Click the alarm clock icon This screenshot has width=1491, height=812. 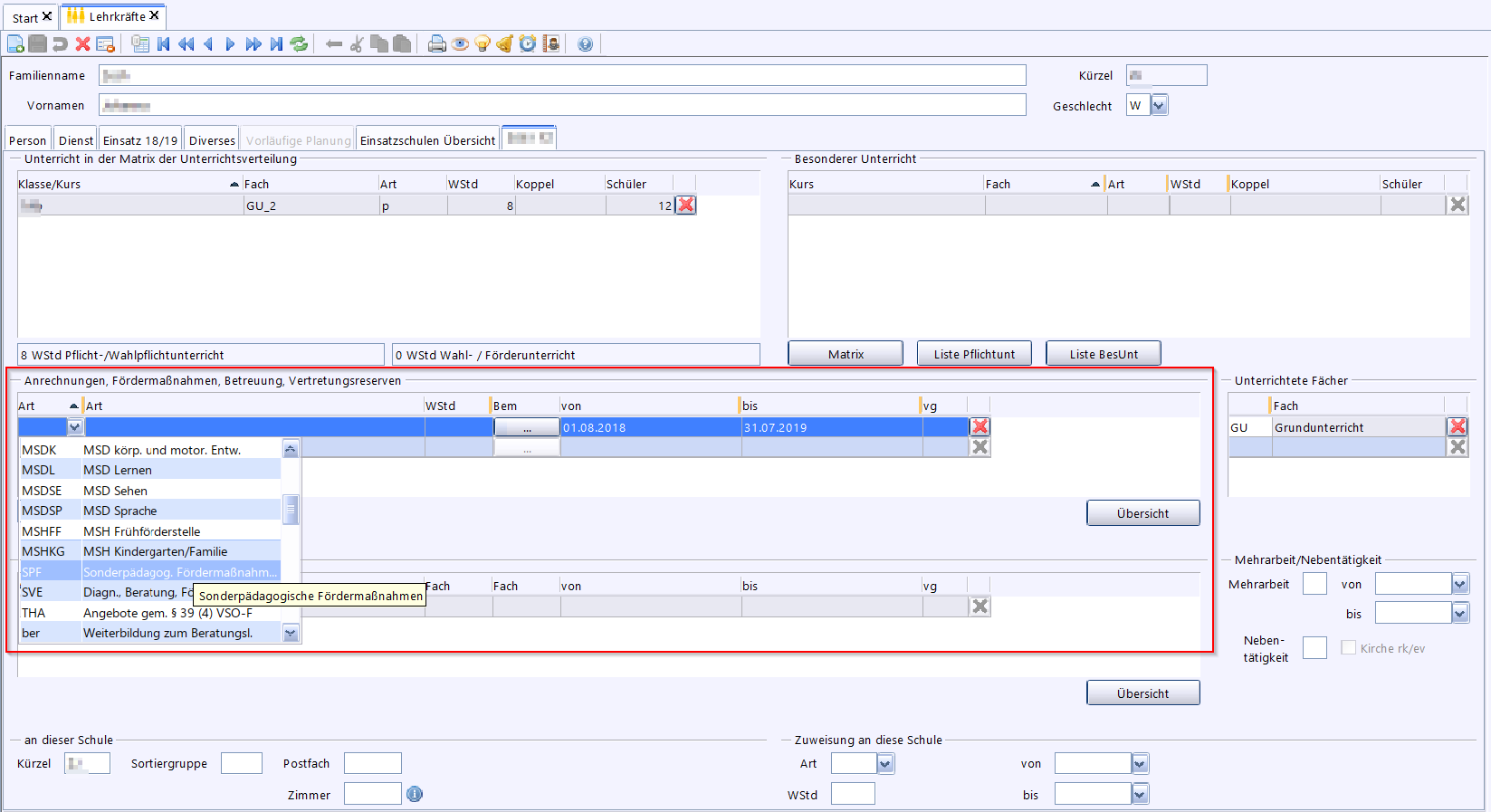point(528,43)
